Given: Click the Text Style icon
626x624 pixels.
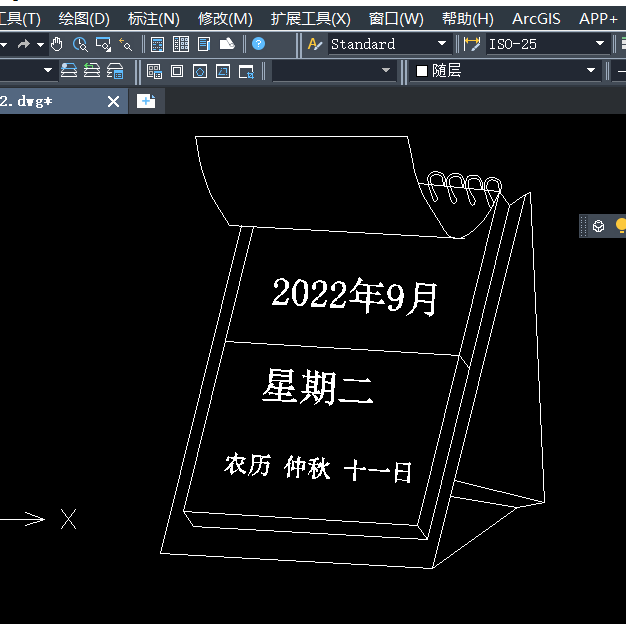Looking at the screenshot, I should pos(315,44).
